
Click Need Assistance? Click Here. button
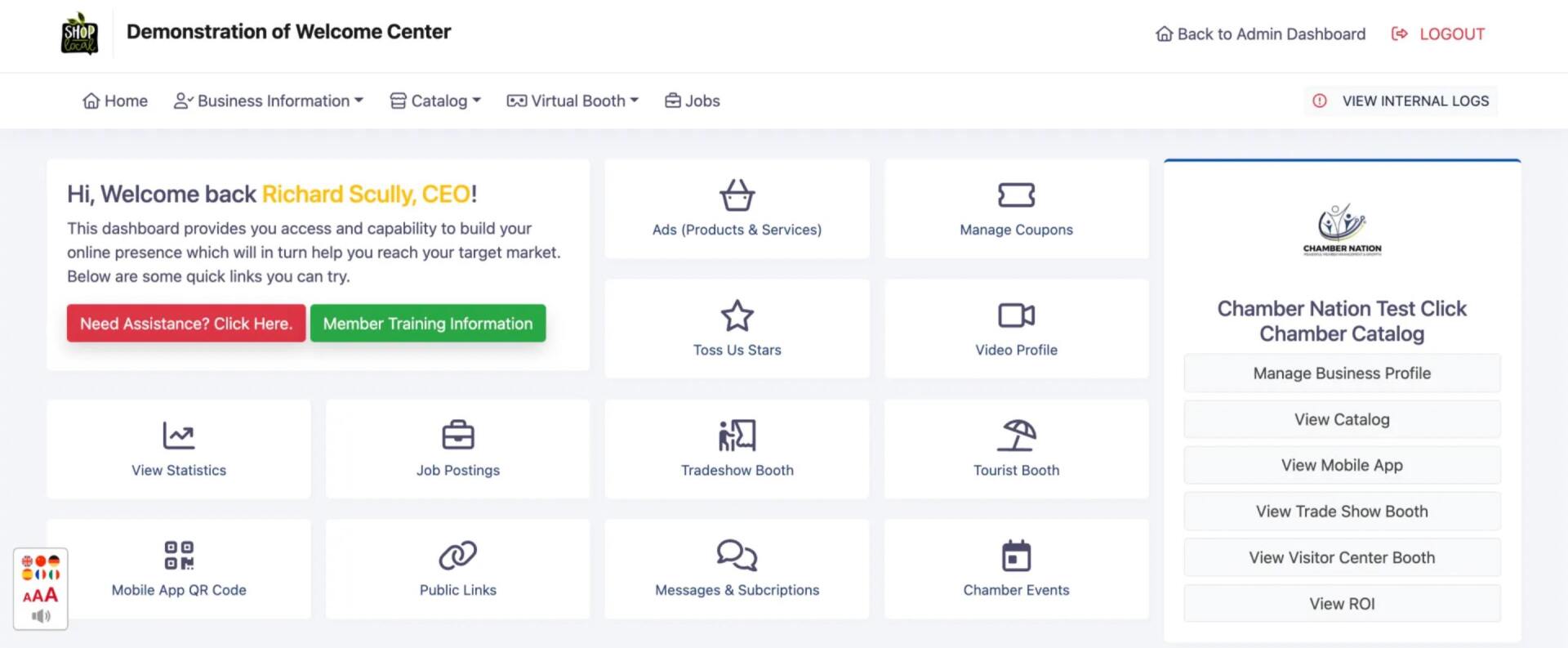[186, 324]
